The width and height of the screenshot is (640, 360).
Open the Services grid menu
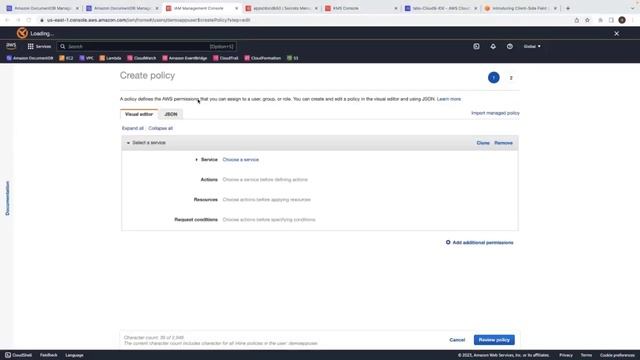click(39, 47)
